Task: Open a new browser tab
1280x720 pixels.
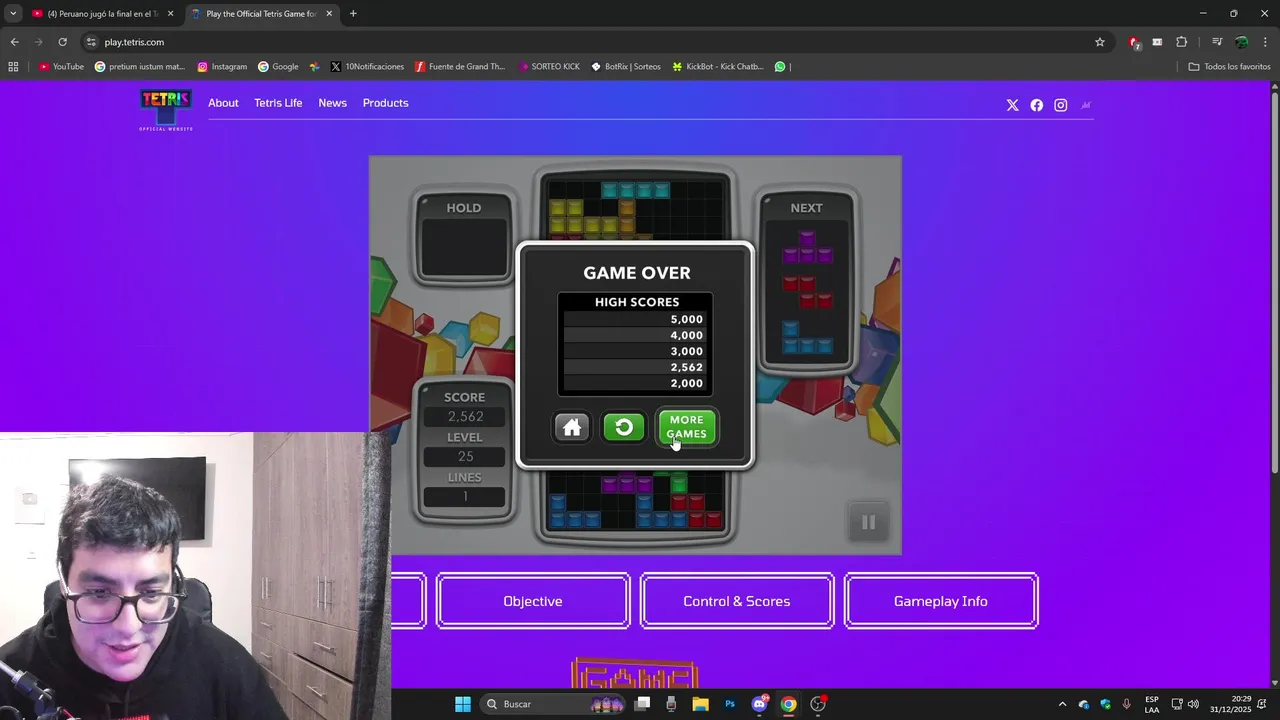Action: click(x=353, y=14)
